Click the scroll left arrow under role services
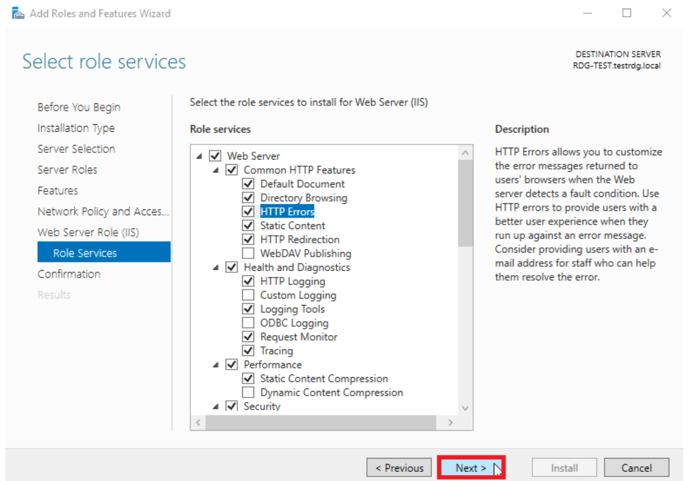 click(198, 422)
